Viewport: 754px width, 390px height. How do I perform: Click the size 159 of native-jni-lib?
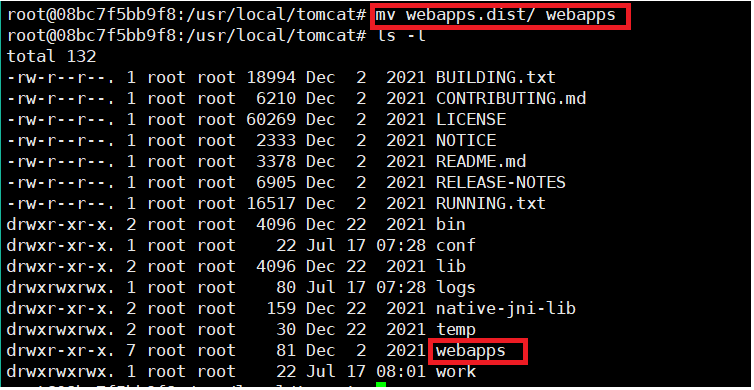281,308
